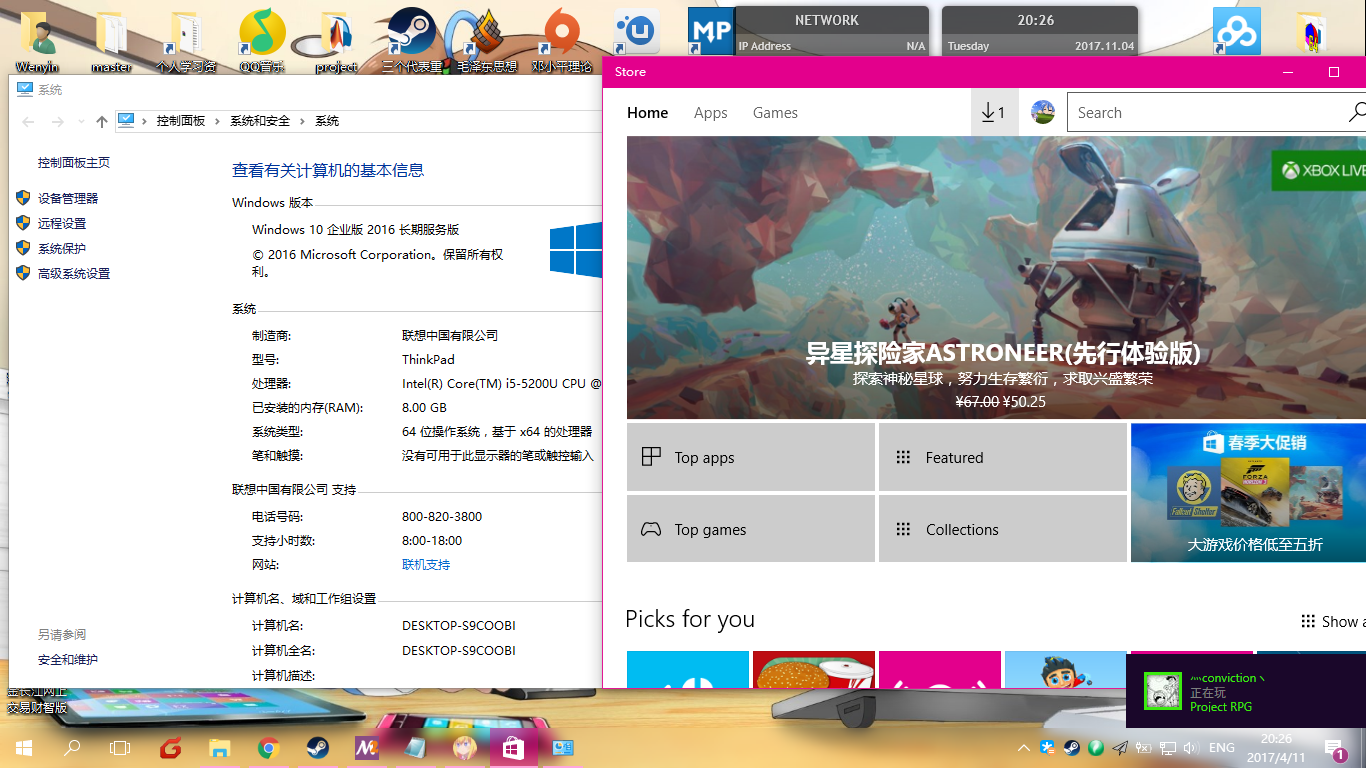
Task: Go back in the System control panel window
Action: [x=28, y=121]
